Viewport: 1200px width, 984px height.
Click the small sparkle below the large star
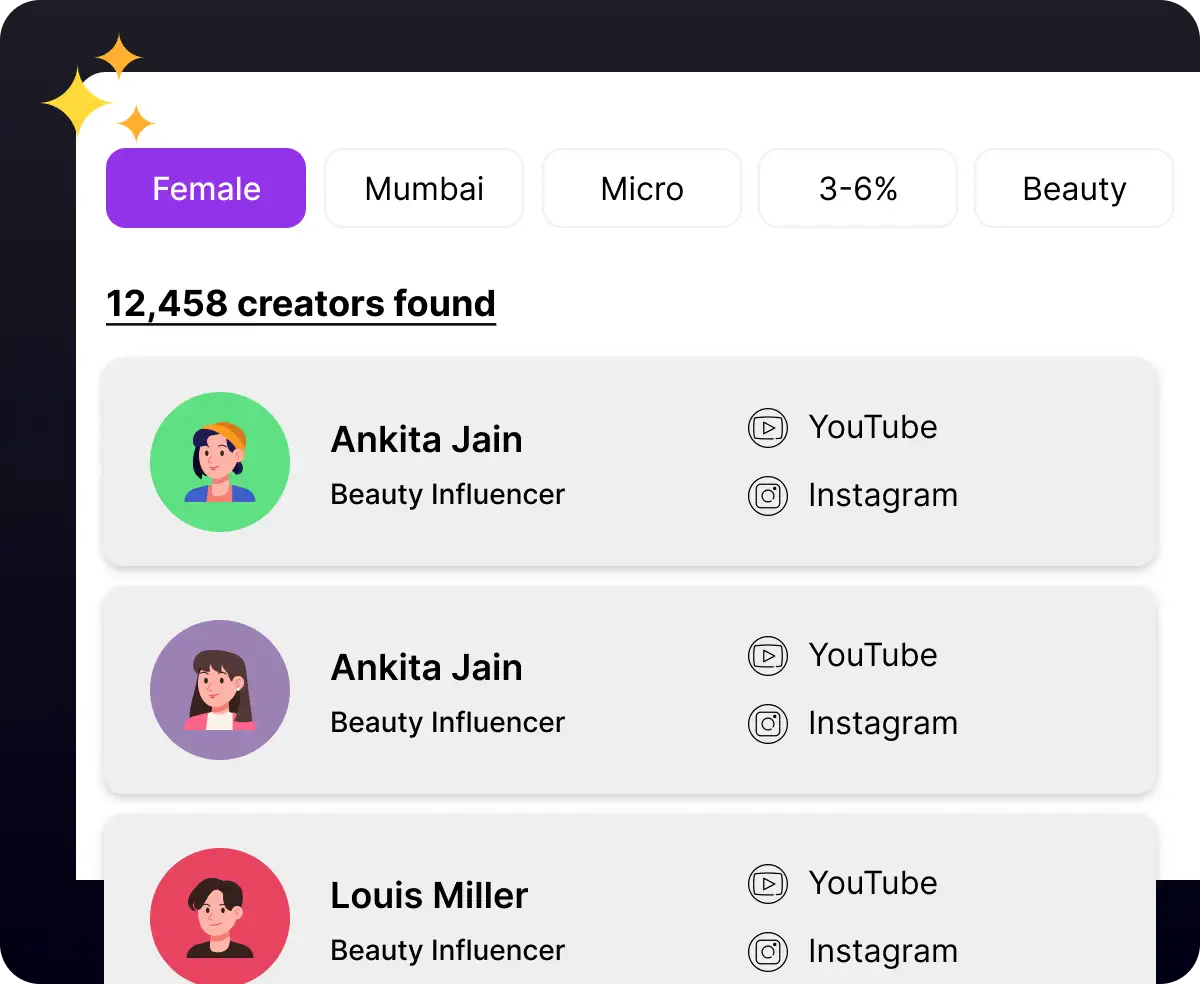coord(137,121)
